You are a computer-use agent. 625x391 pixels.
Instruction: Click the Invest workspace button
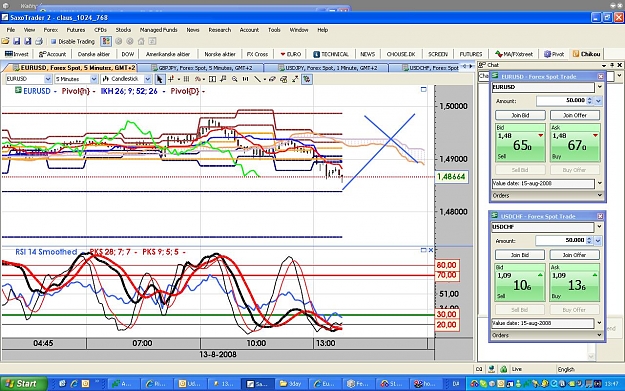tap(17, 54)
